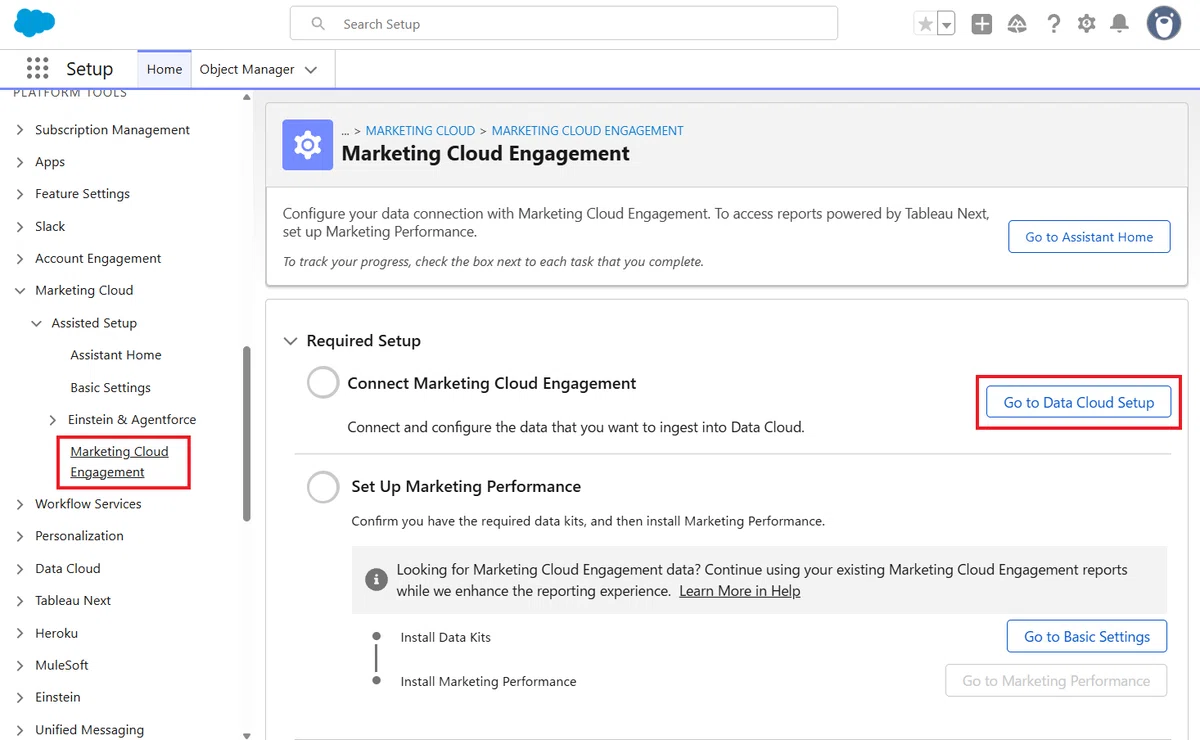1200x740 pixels.
Task: Click Install Marketing Performance step
Action: tap(488, 681)
